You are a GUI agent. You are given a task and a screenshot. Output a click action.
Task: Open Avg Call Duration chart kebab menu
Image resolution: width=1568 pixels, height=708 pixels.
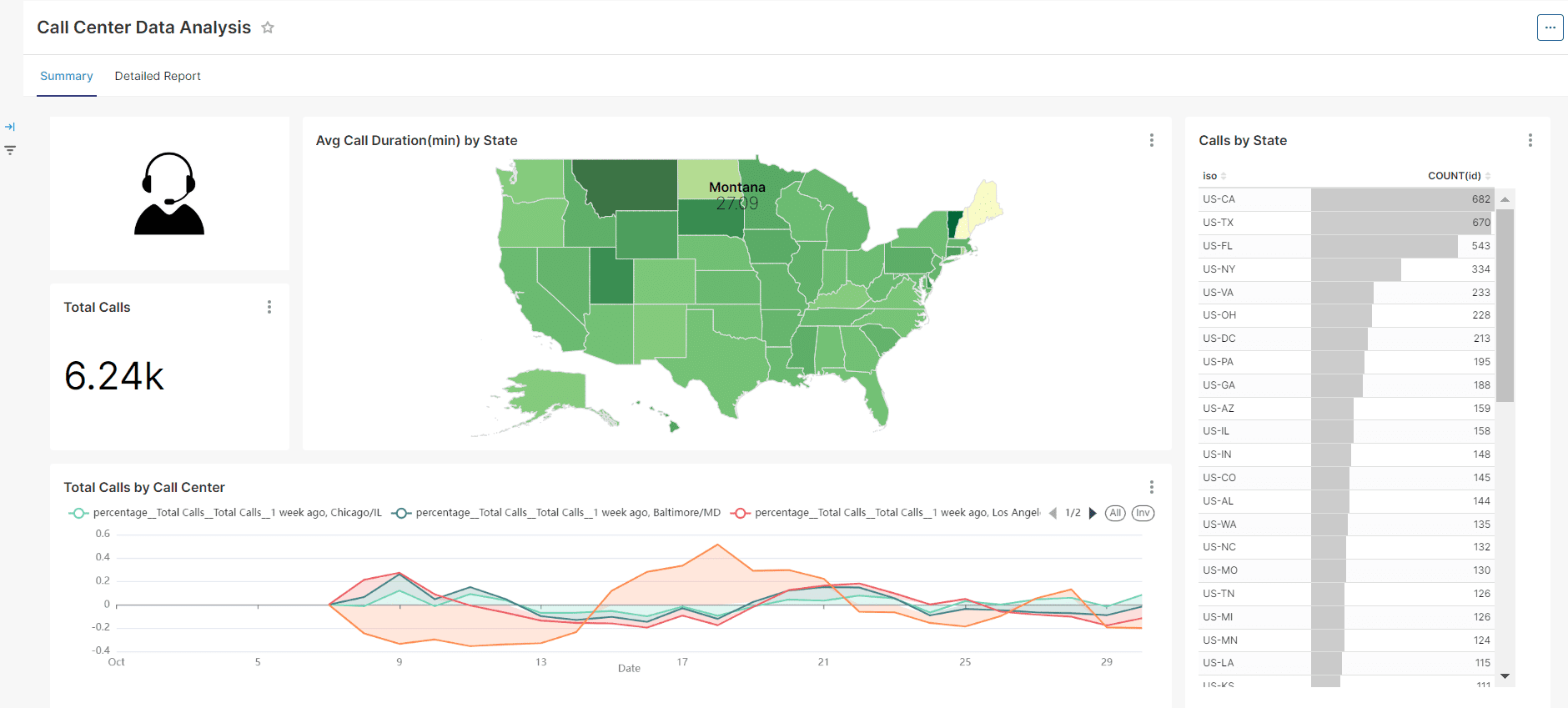tap(1152, 140)
